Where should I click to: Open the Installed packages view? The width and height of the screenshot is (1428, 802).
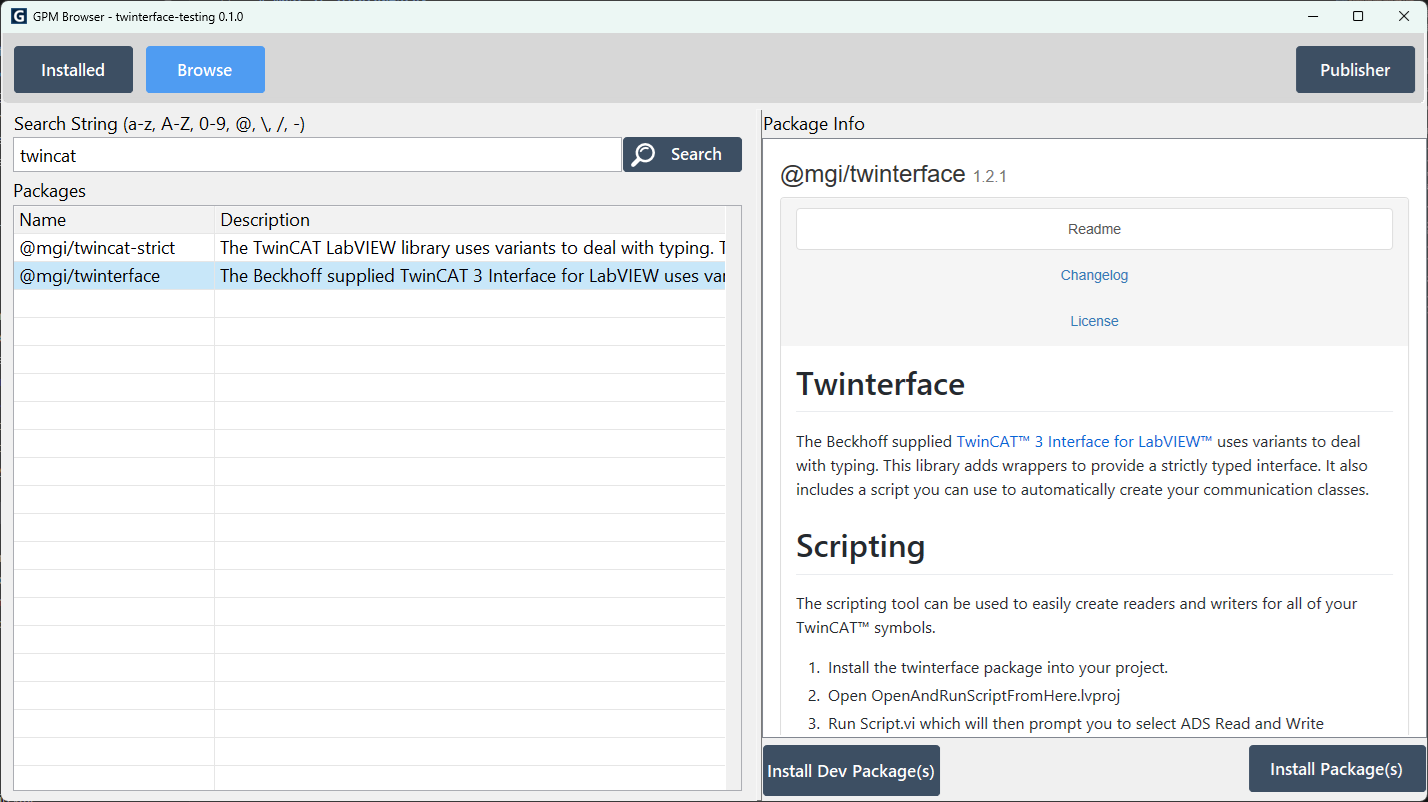73,70
